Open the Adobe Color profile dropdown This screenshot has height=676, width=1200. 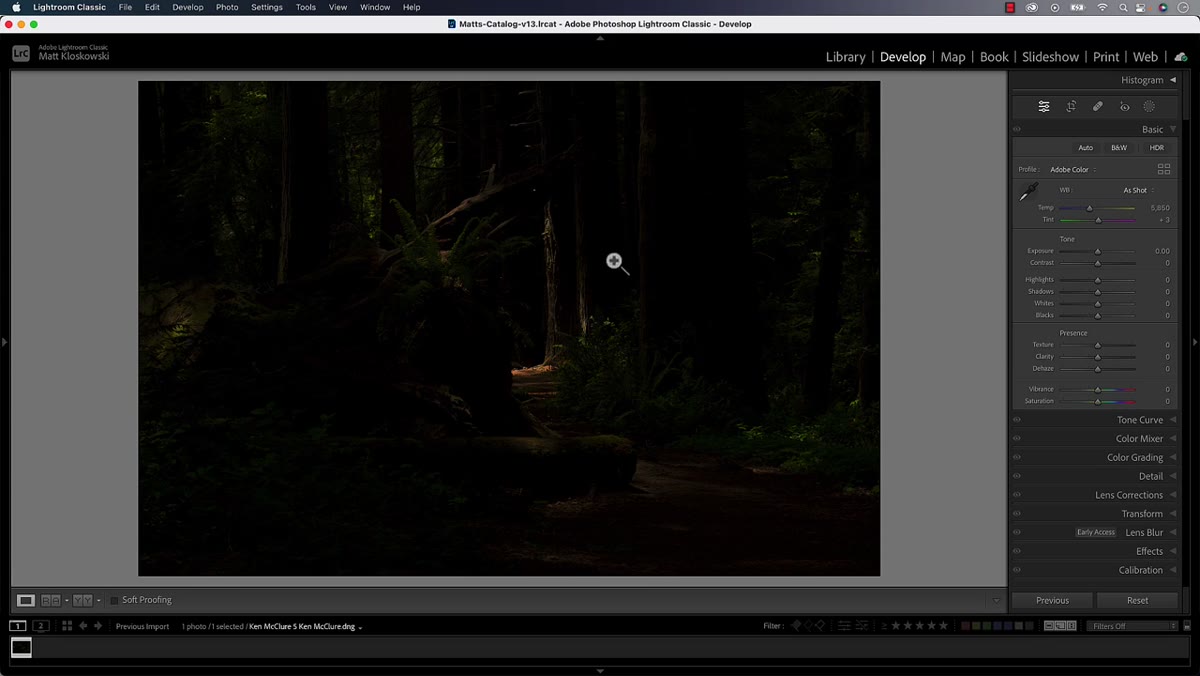click(x=1073, y=170)
